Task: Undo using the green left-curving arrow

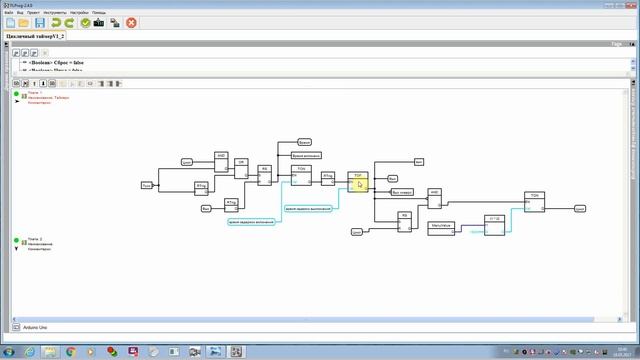Action: (x=56, y=23)
